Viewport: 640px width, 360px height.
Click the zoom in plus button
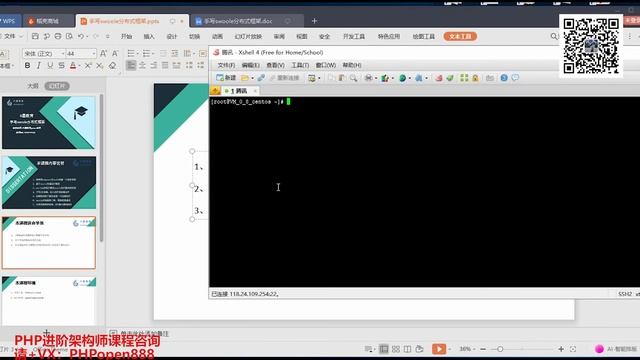[x=561, y=349]
